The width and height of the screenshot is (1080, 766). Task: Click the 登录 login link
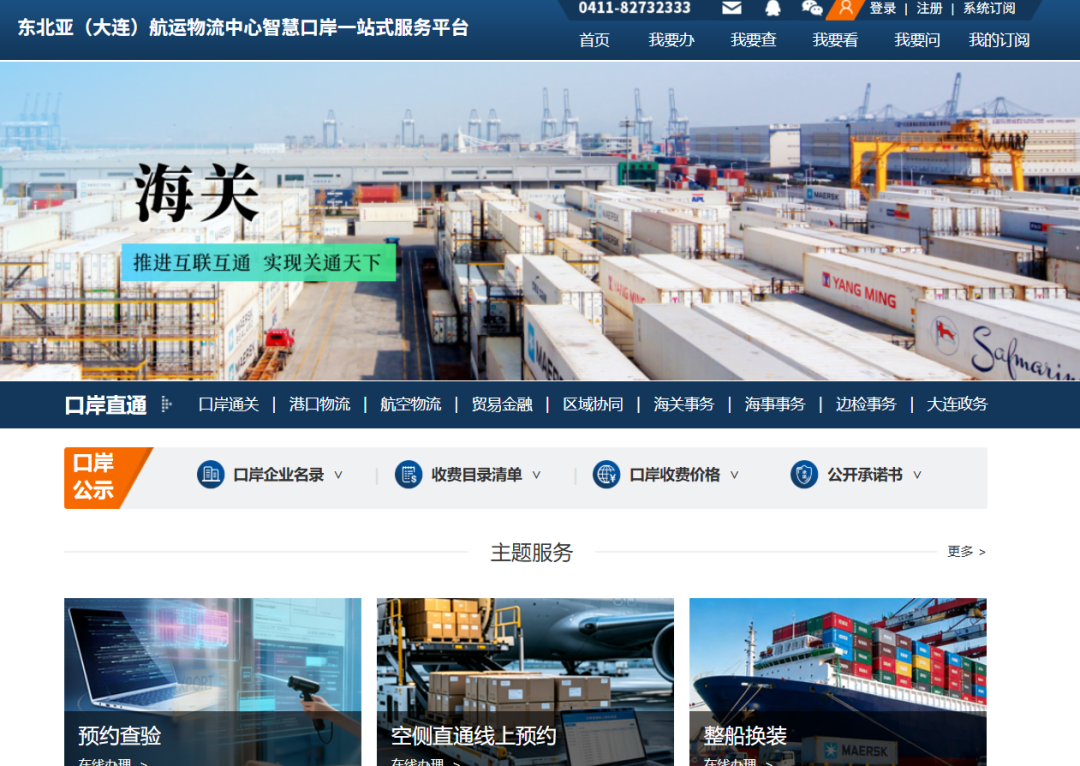883,8
